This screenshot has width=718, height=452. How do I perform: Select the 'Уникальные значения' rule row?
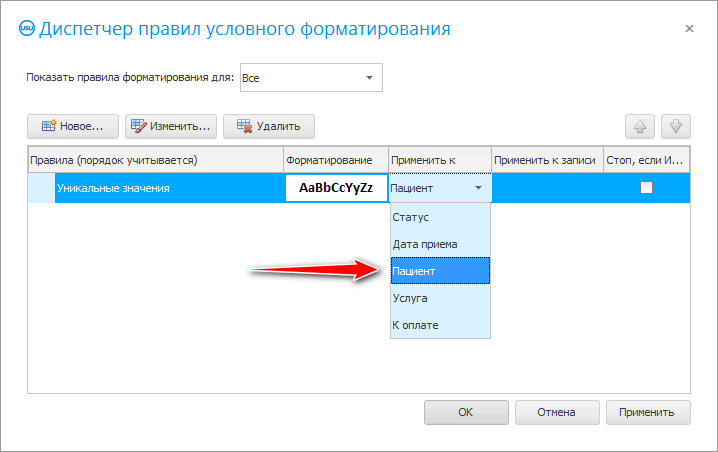point(169,188)
